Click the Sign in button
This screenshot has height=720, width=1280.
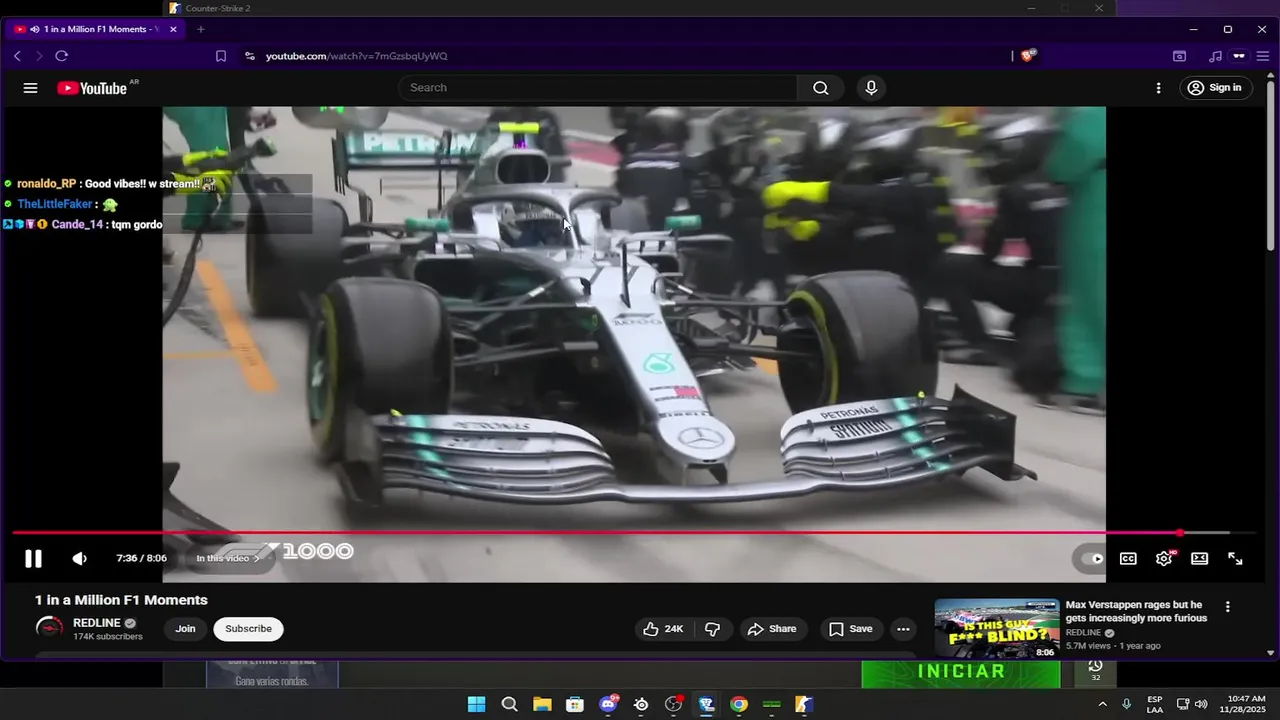point(1214,88)
